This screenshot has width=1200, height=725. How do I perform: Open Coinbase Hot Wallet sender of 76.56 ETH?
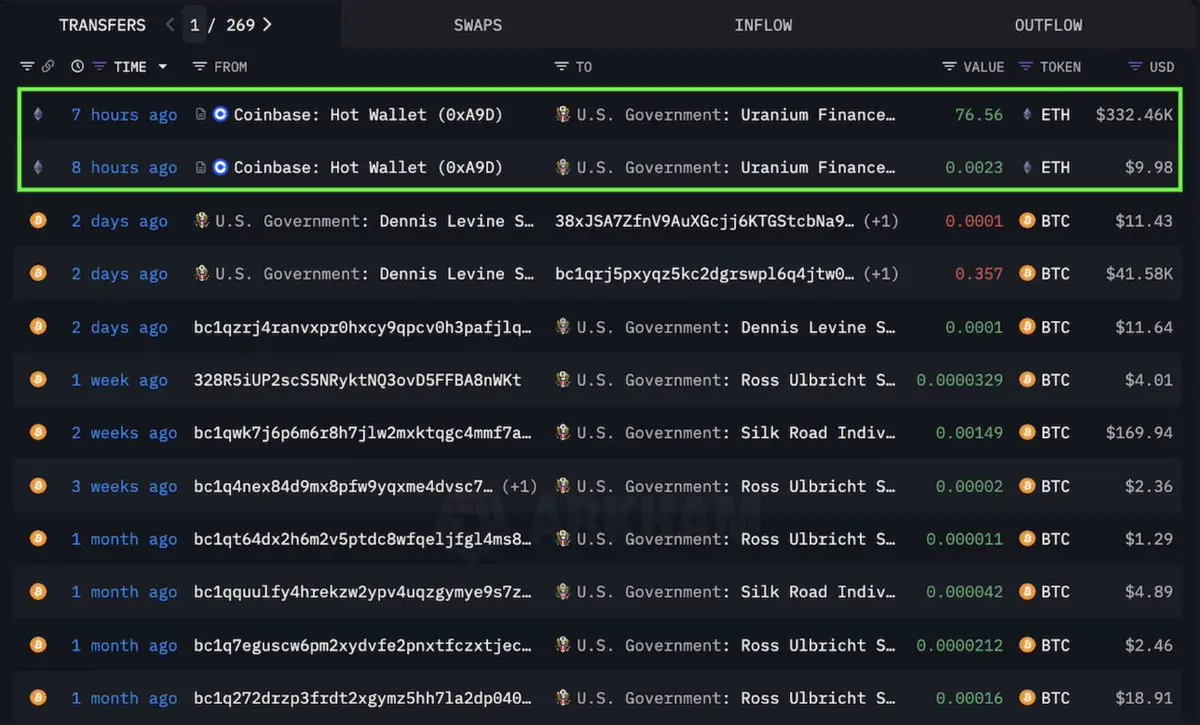pyautogui.click(x=368, y=115)
